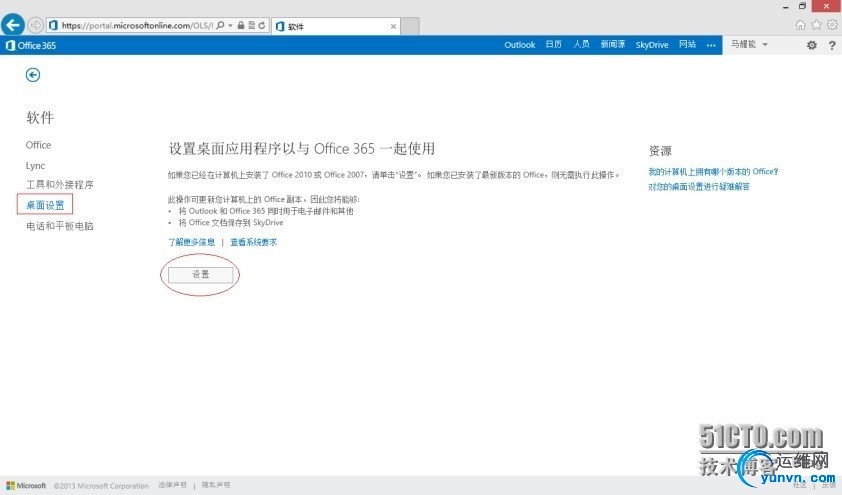Viewport: 842px width, 495px height.
Task: Click the 软件 page heading
Action: (40, 118)
